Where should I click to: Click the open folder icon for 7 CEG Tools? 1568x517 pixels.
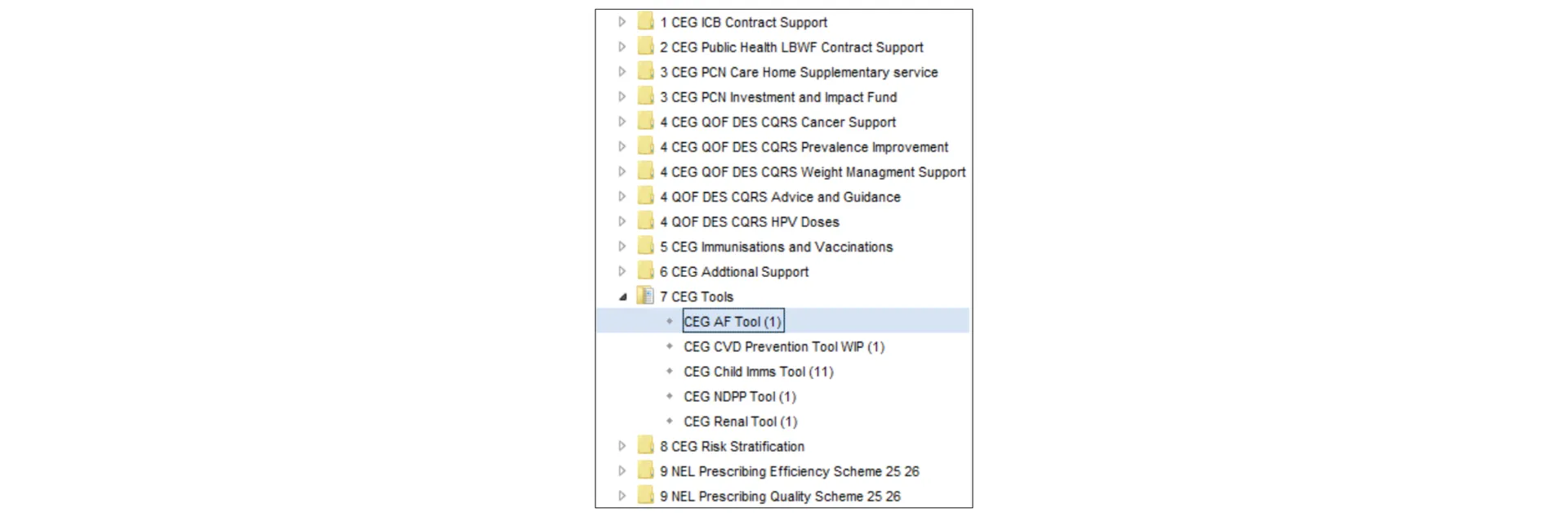click(645, 296)
